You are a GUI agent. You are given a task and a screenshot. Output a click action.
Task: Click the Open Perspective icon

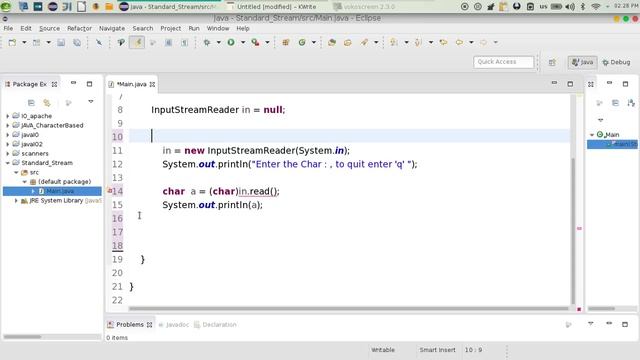point(552,62)
